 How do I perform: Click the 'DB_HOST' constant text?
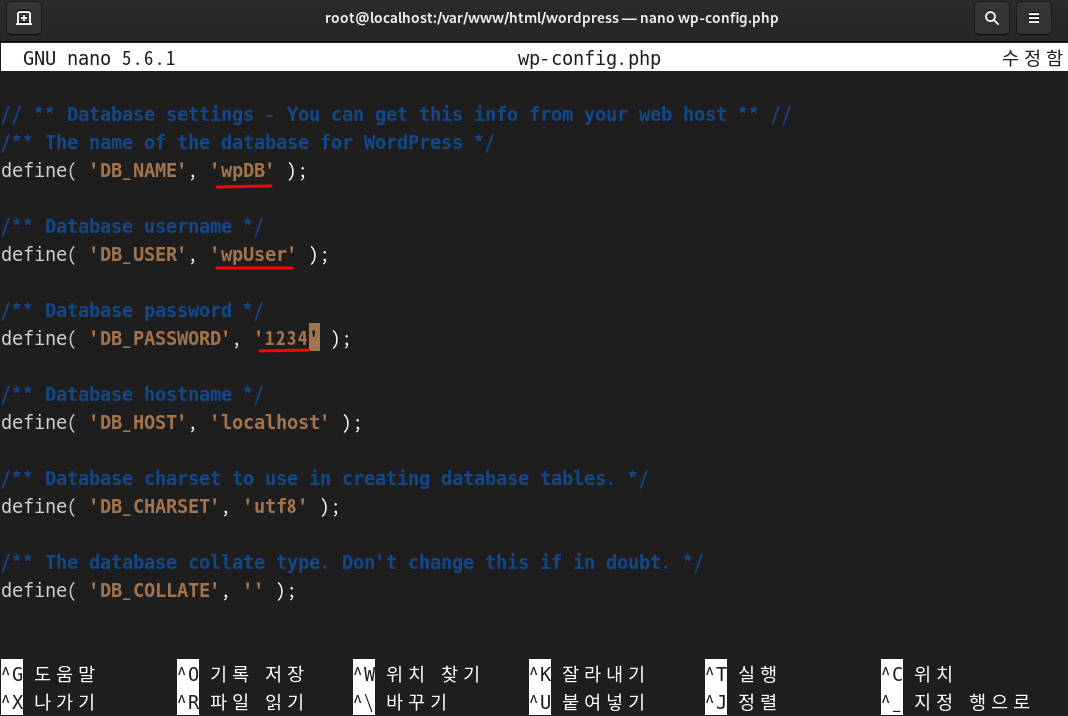(138, 422)
